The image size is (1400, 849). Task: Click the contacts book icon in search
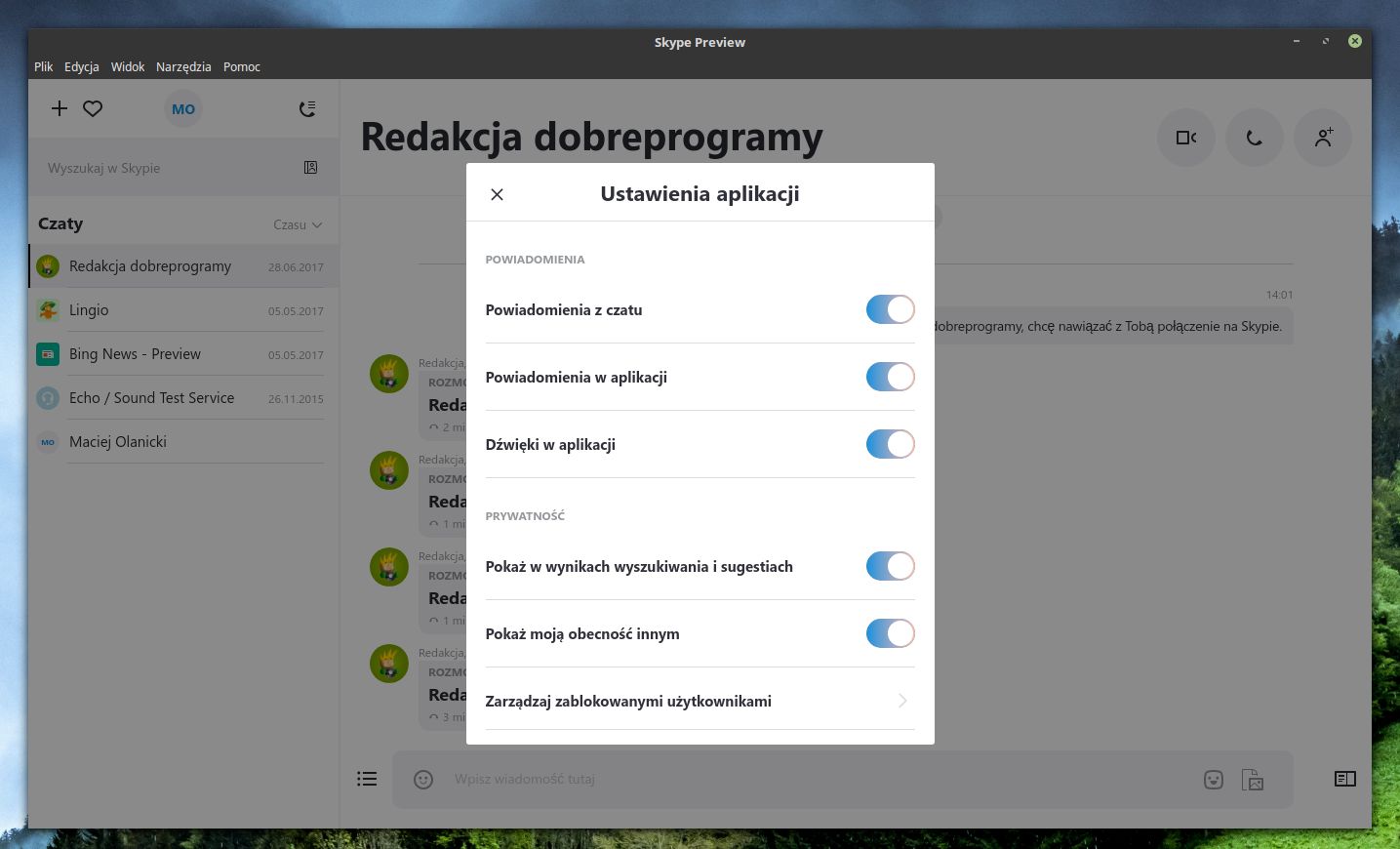click(310, 168)
